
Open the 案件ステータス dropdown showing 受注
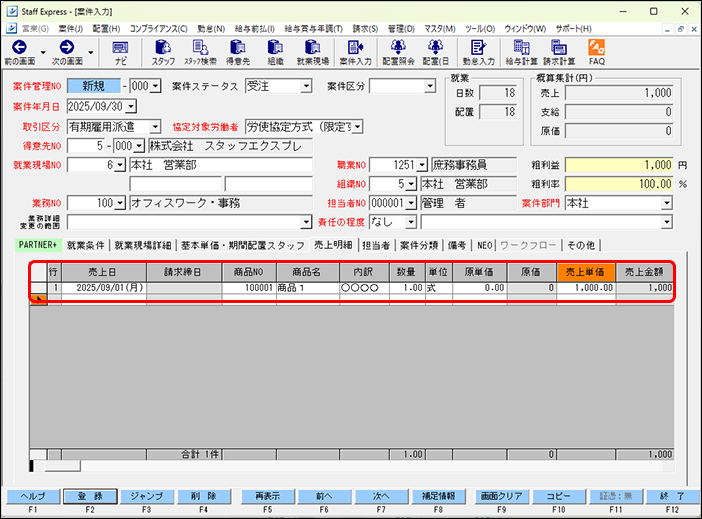click(306, 86)
